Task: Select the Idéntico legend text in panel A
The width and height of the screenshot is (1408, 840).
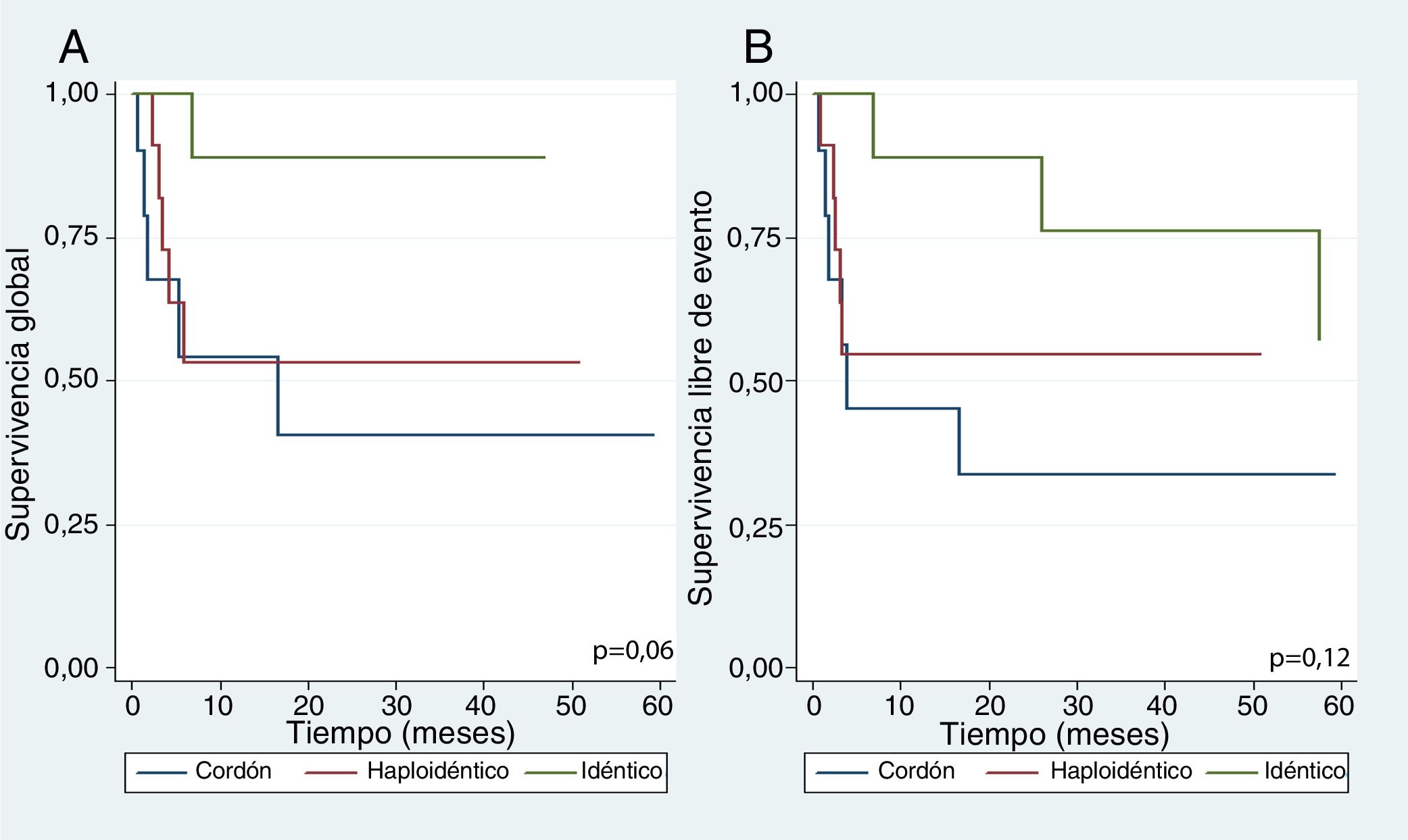Action: [x=621, y=771]
